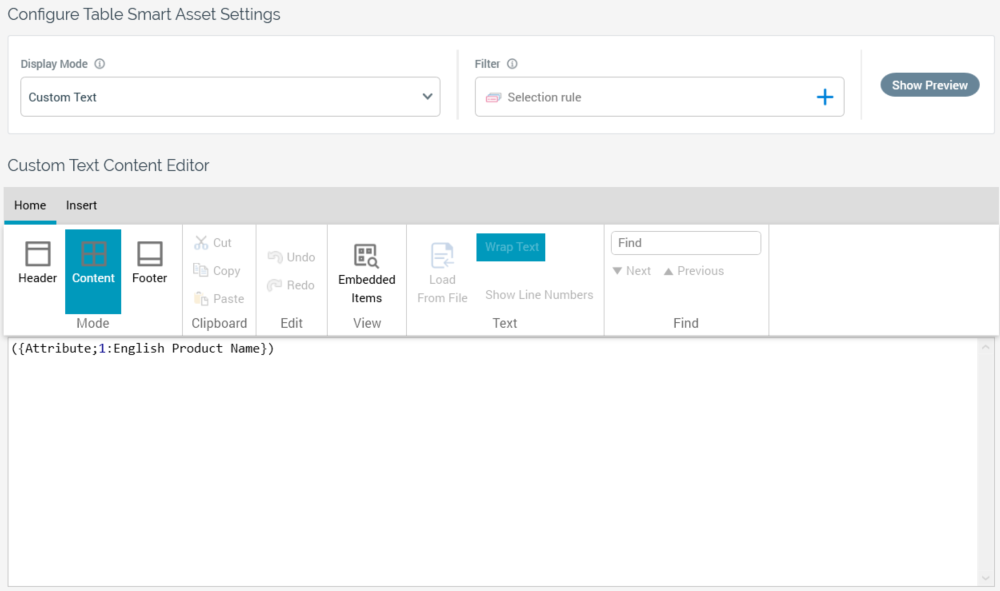The height and width of the screenshot is (591, 1000).
Task: Select the Content mode icon
Action: click(x=93, y=254)
